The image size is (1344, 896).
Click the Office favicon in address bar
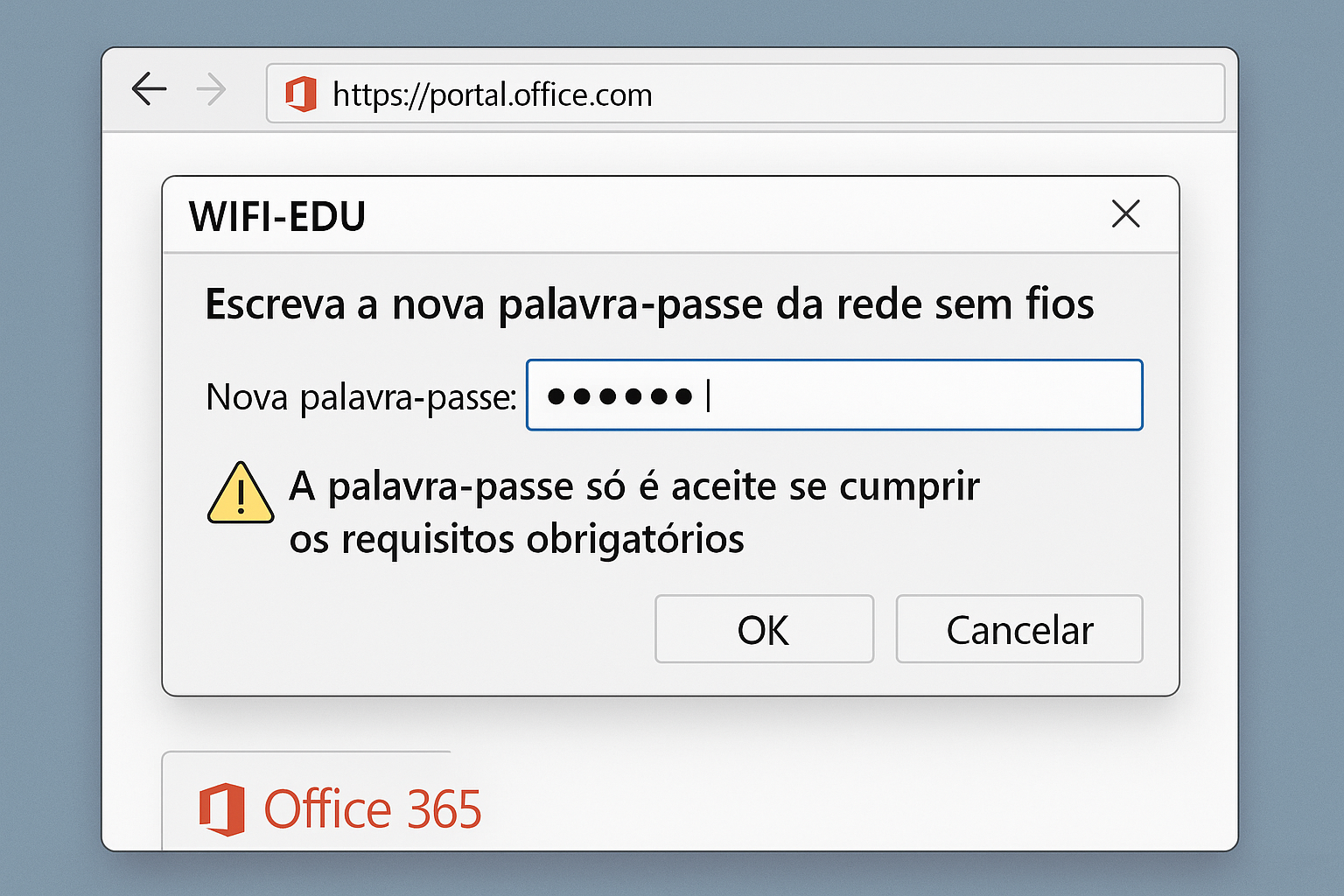(301, 94)
